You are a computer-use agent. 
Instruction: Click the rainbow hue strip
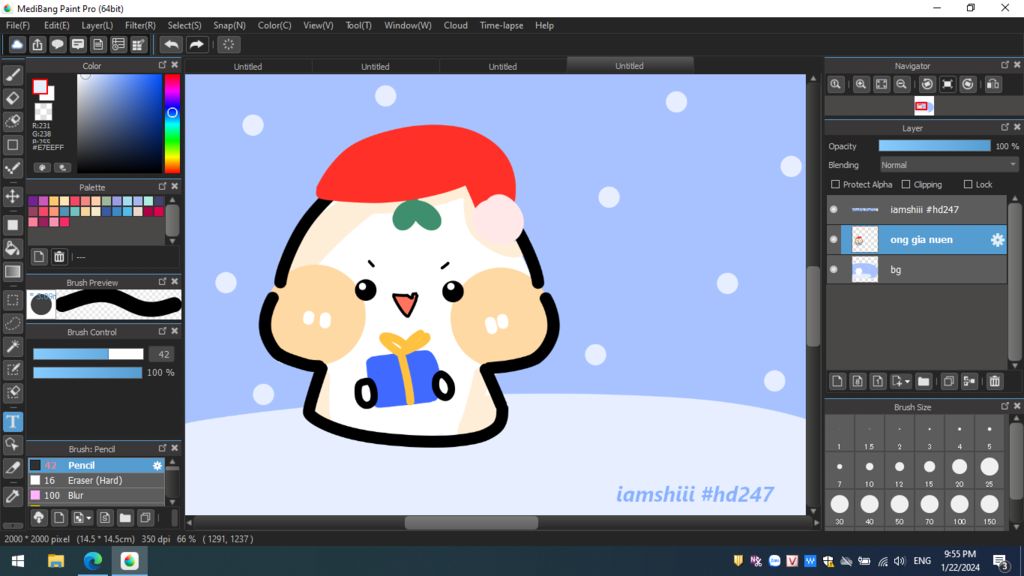pos(172,123)
